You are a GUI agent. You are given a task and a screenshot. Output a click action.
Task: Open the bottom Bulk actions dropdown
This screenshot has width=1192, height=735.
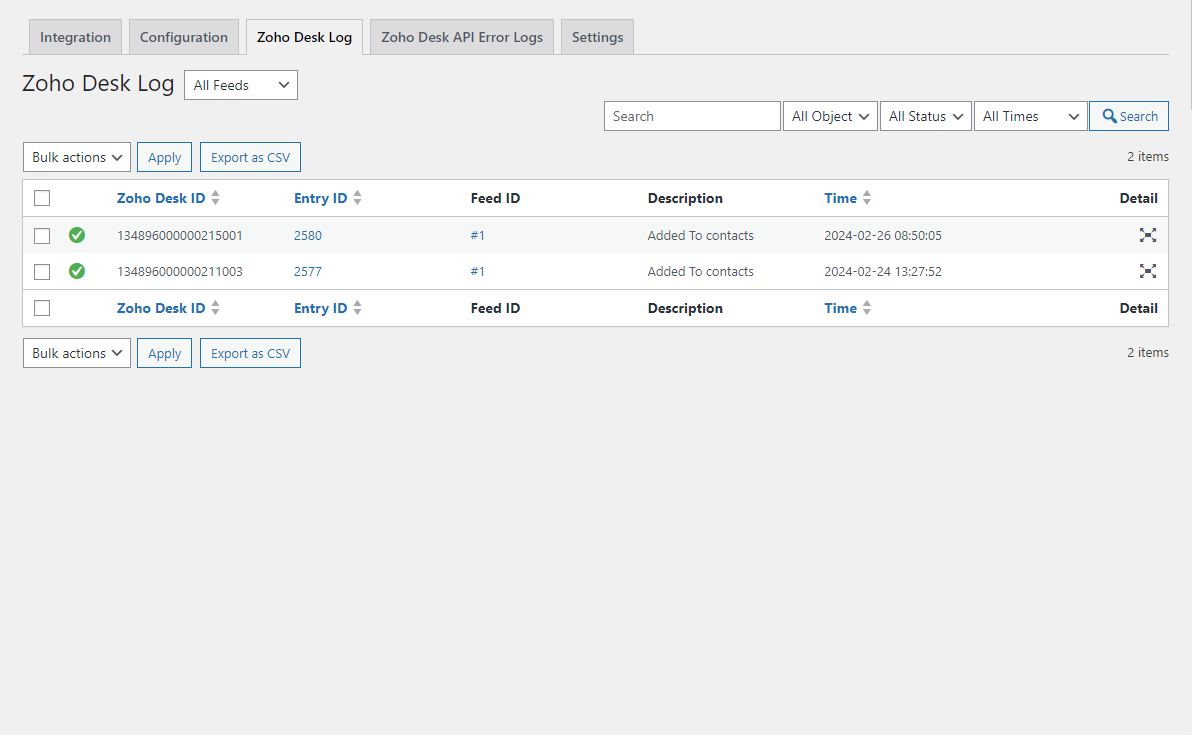[x=77, y=353]
